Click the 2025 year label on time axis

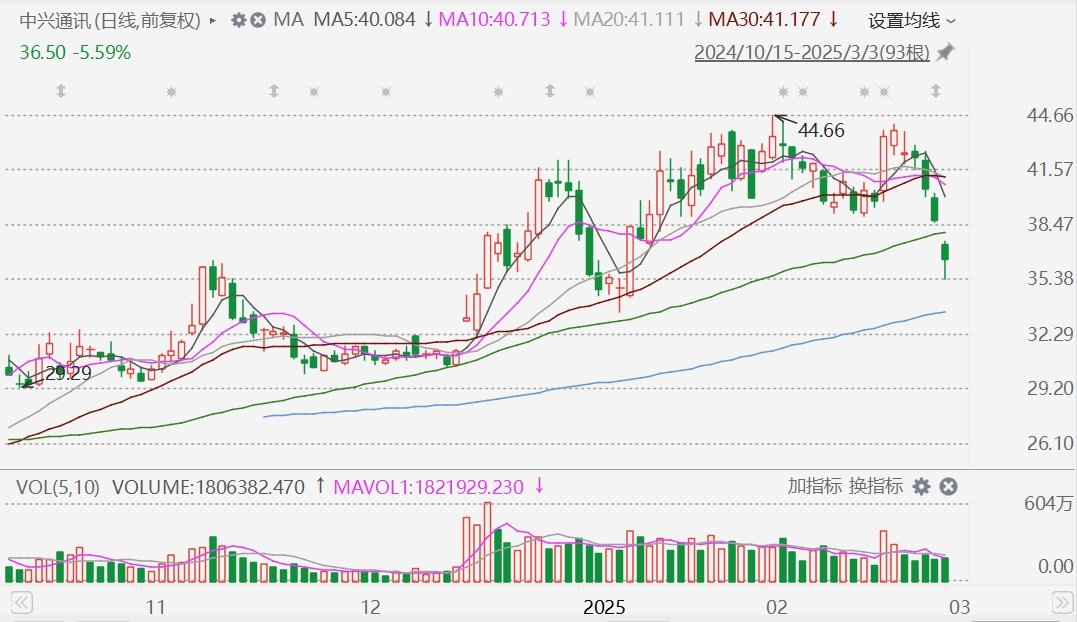tap(604, 607)
